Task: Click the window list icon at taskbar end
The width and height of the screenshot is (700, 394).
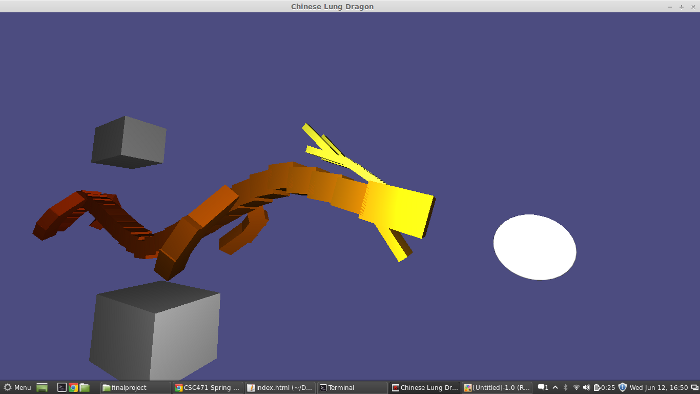Action: click(x=695, y=387)
